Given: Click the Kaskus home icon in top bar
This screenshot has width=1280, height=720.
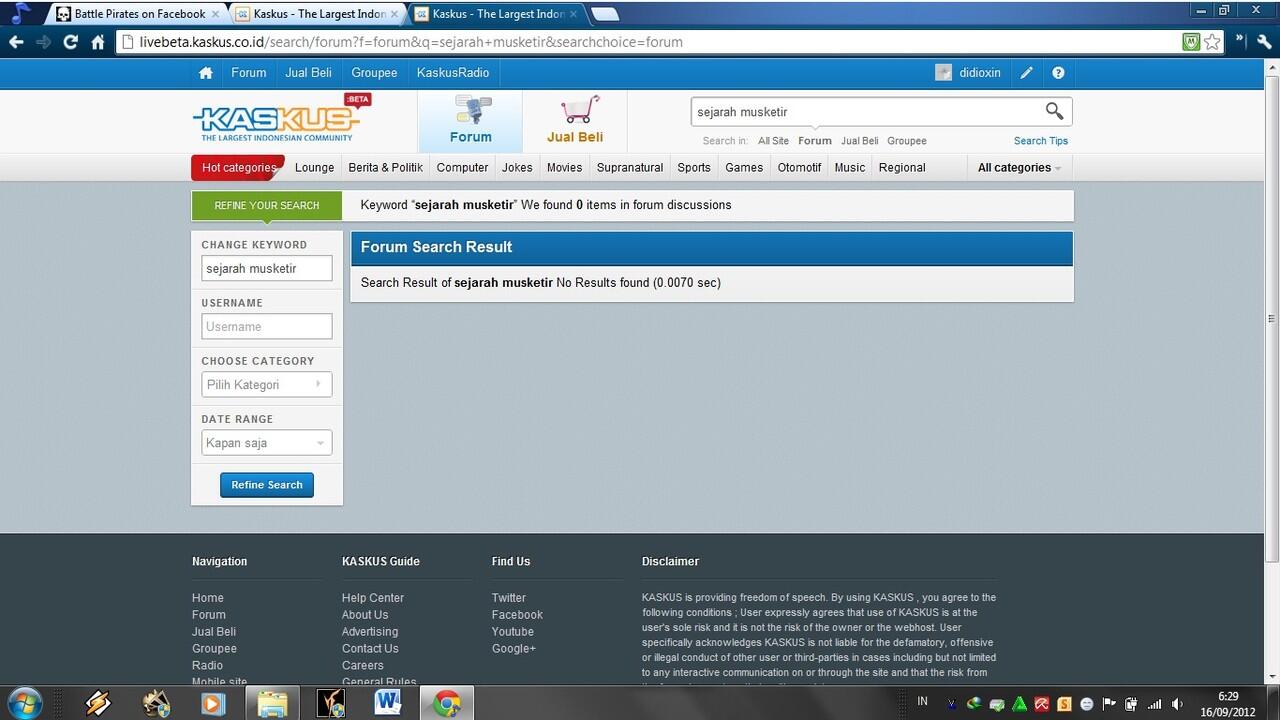Looking at the screenshot, I should point(205,73).
